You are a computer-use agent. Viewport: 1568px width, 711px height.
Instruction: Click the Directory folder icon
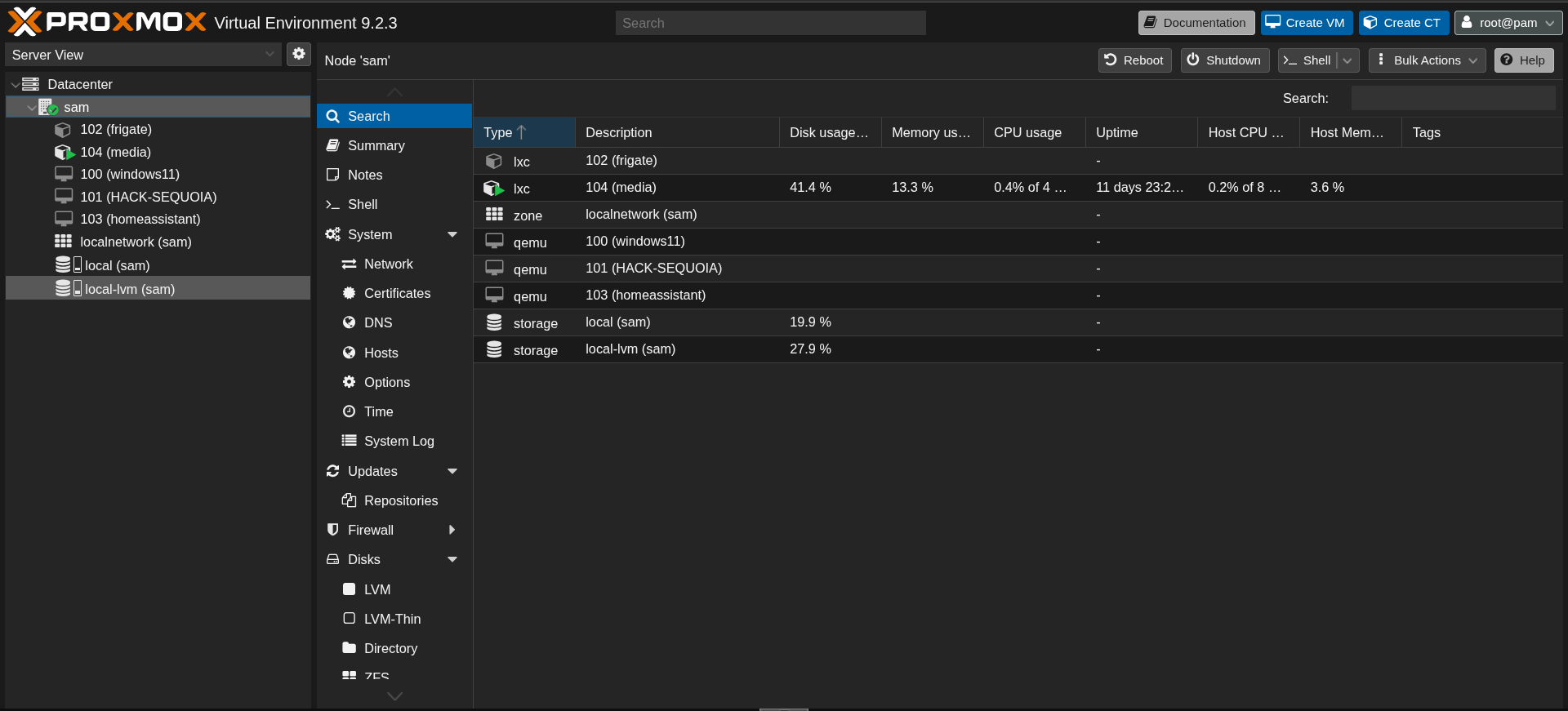coord(349,647)
